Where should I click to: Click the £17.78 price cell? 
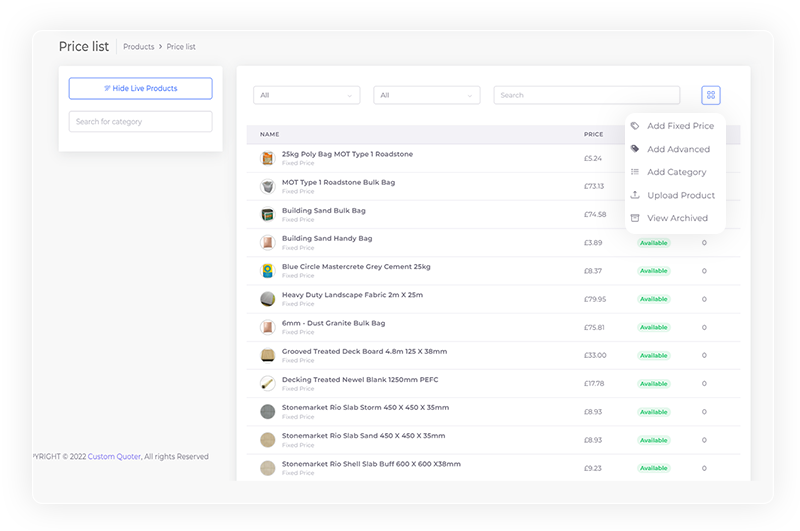(594, 383)
